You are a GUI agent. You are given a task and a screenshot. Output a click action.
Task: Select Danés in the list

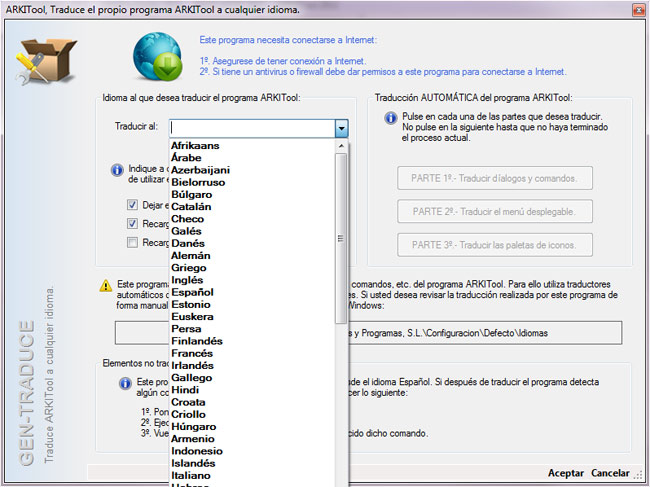pyautogui.click(x=252, y=243)
